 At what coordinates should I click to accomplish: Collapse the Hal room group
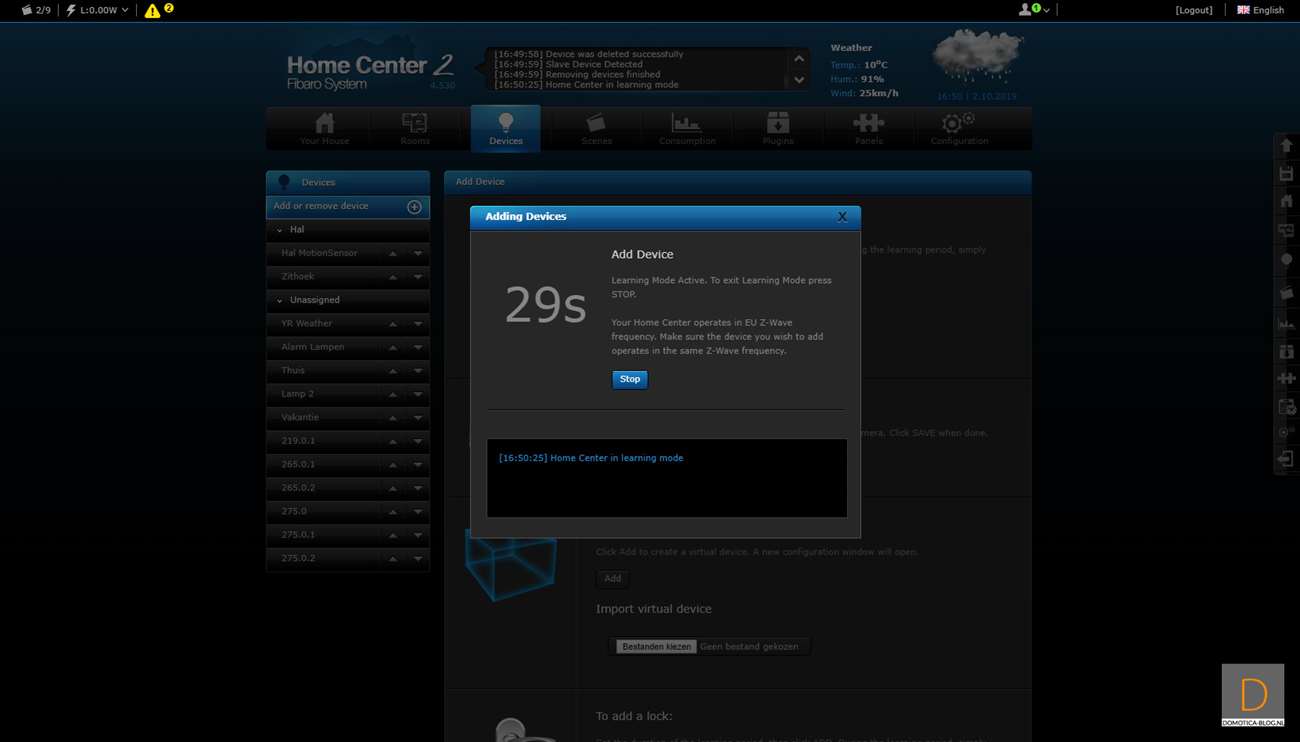(x=280, y=230)
